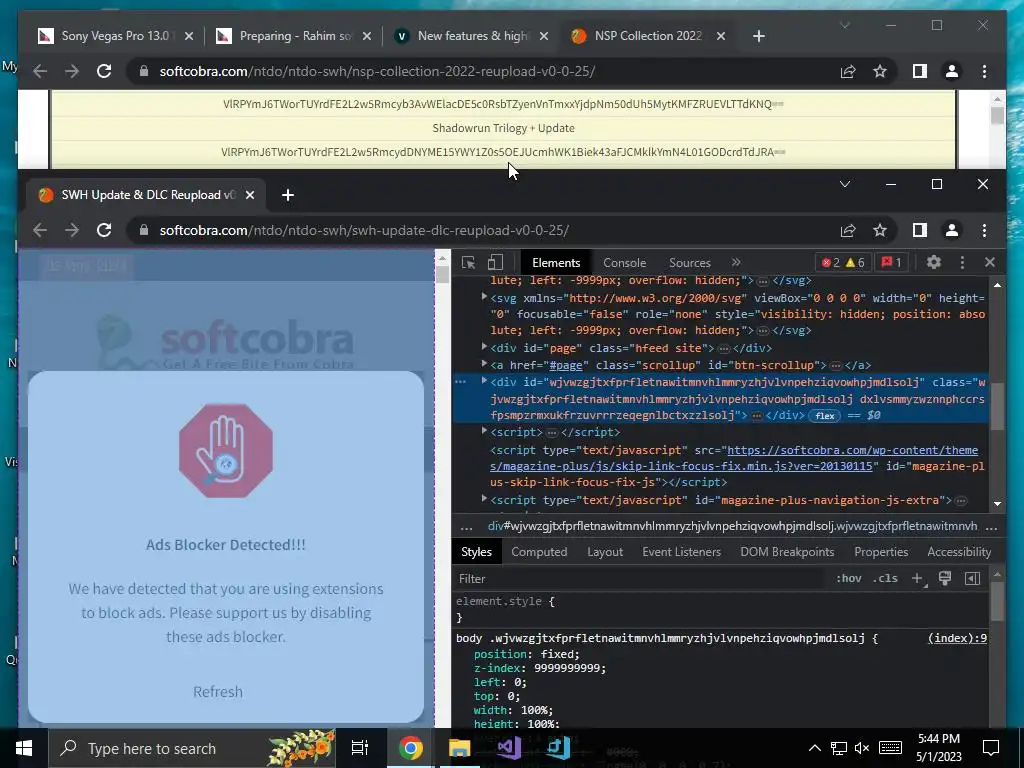Open the (index):9 stylesheet source link
The width and height of the screenshot is (1024, 768).
point(957,638)
